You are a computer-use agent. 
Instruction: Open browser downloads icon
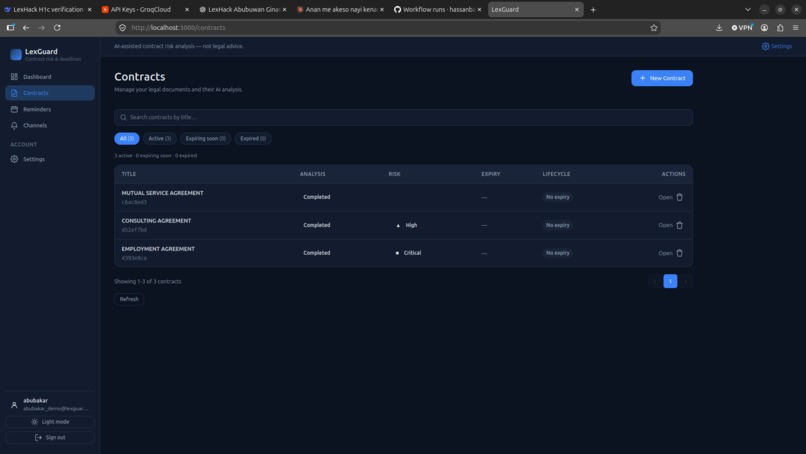719,28
